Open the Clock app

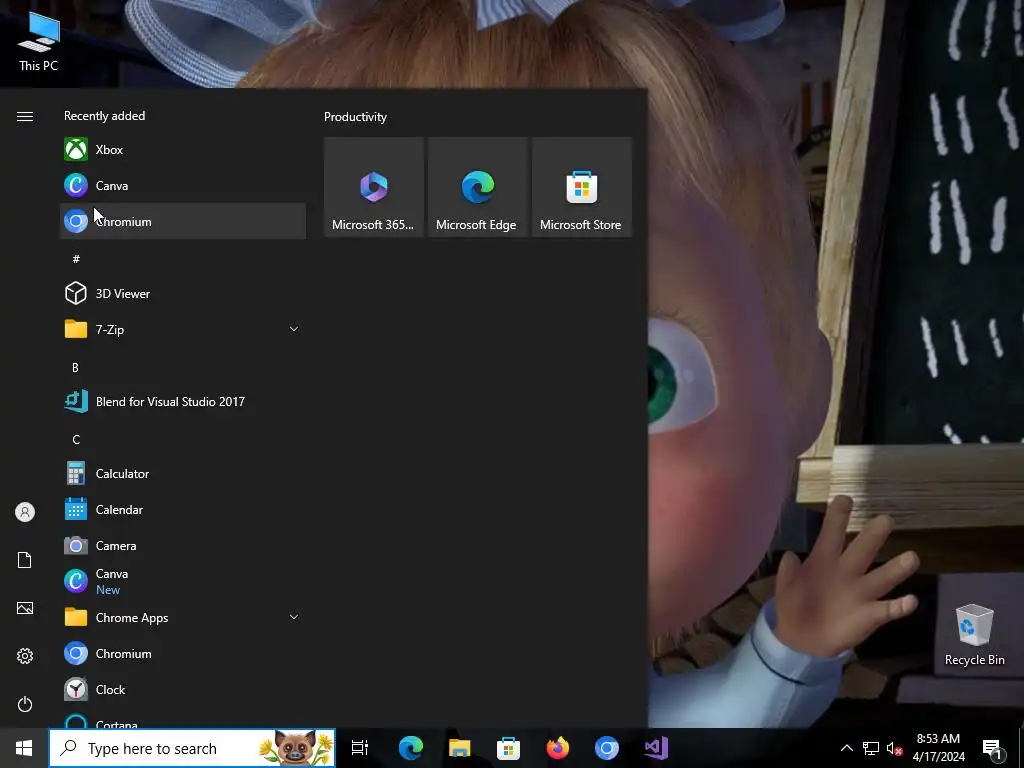point(182,689)
